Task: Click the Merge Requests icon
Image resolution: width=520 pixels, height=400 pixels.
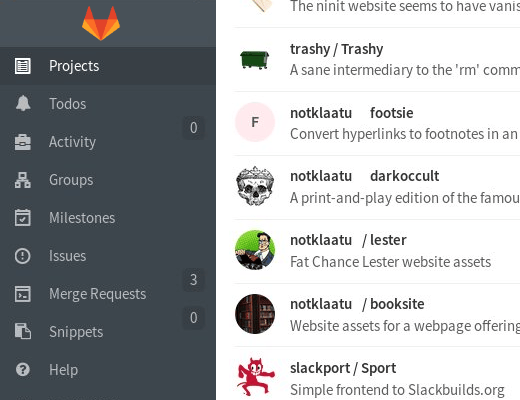Action: (23, 294)
